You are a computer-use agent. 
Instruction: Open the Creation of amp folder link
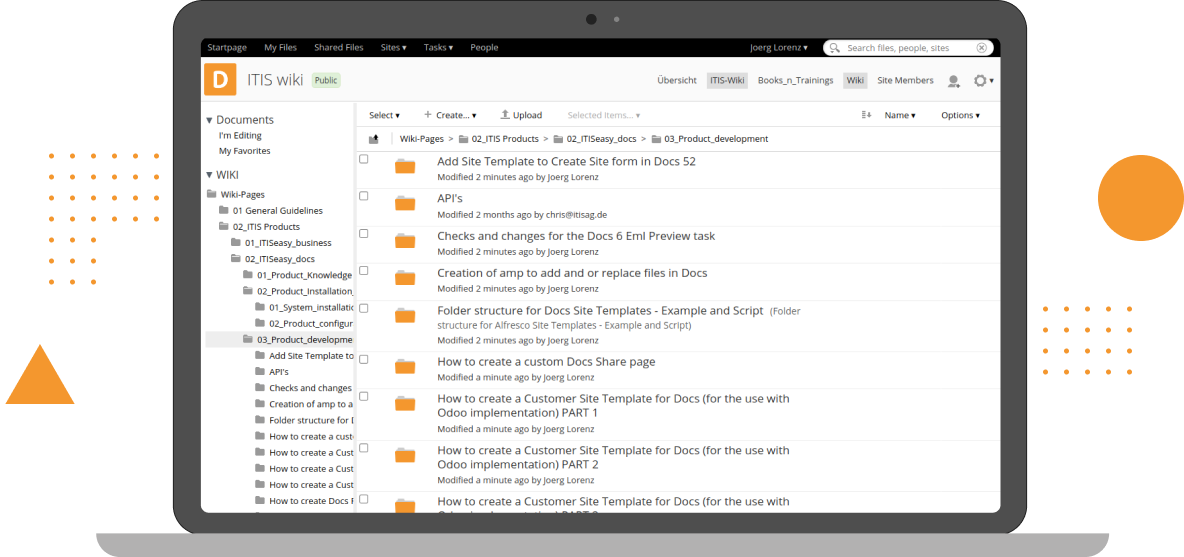point(572,273)
